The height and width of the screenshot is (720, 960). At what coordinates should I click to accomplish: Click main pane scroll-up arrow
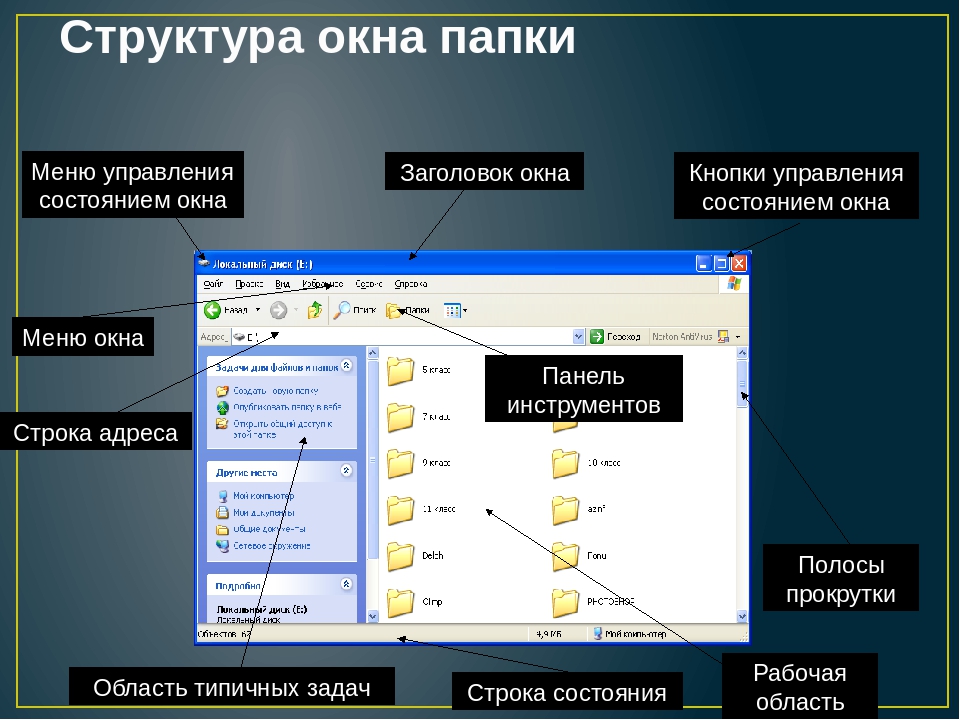(x=742, y=353)
